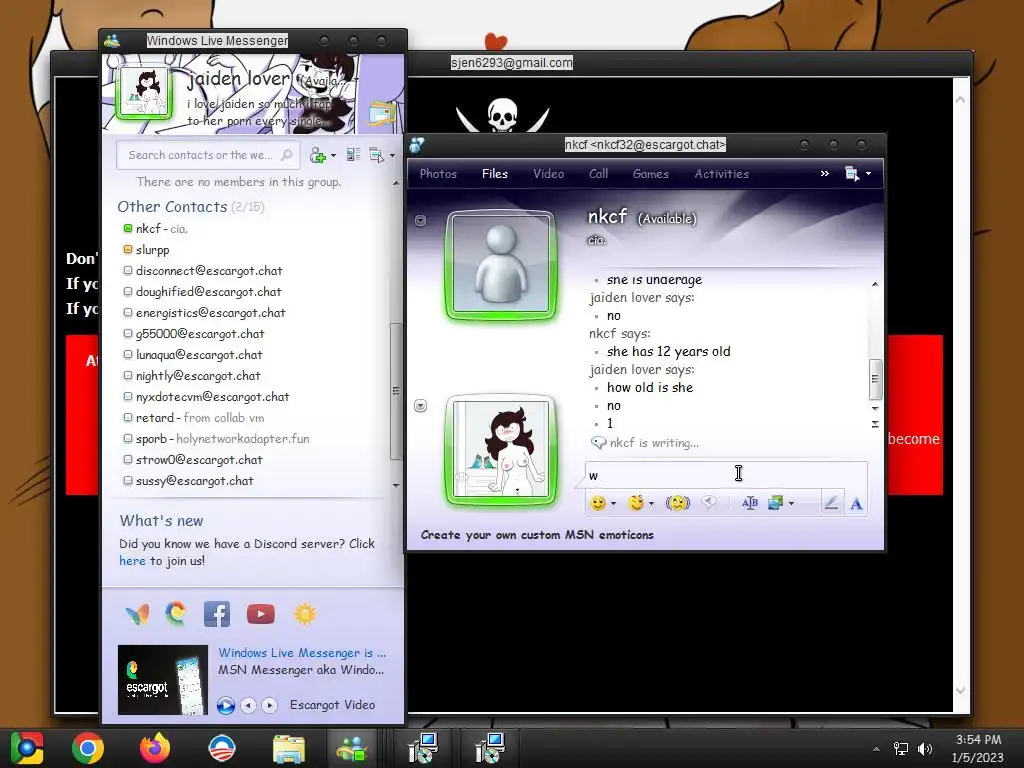Click the chat window show menu icon

click(x=852, y=173)
